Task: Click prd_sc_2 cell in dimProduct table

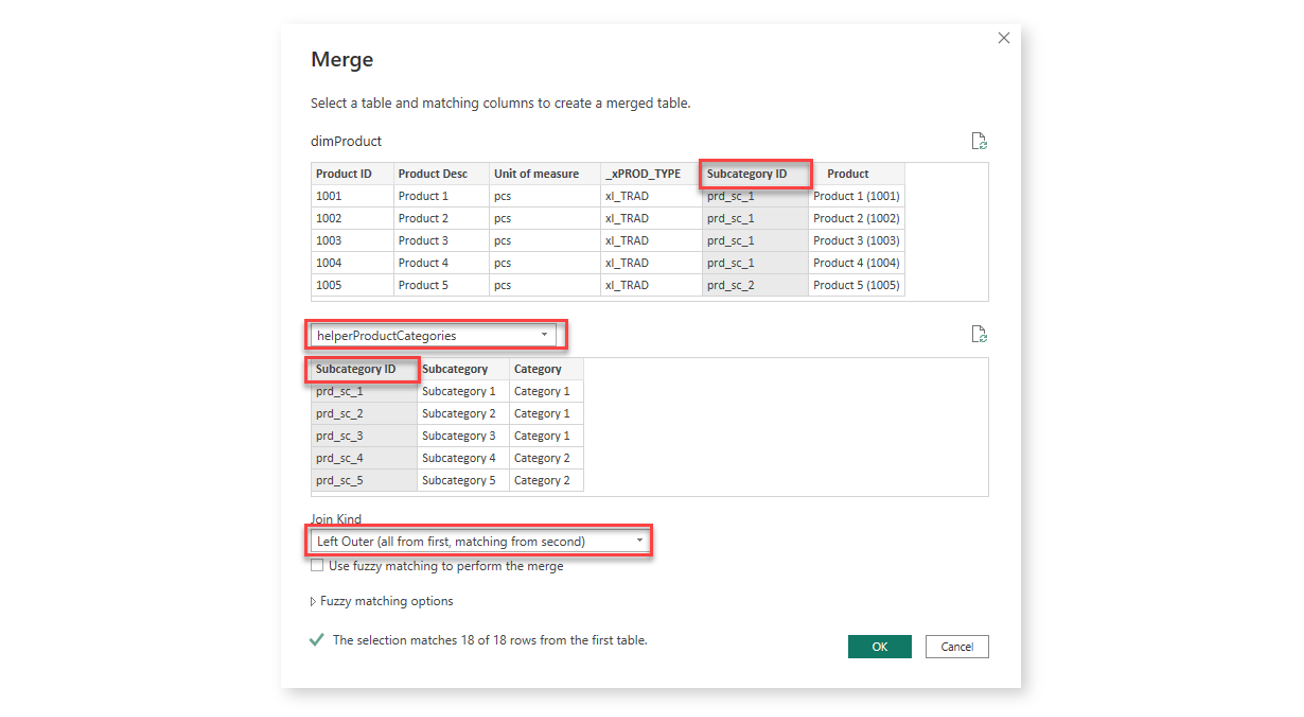Action: (755, 285)
